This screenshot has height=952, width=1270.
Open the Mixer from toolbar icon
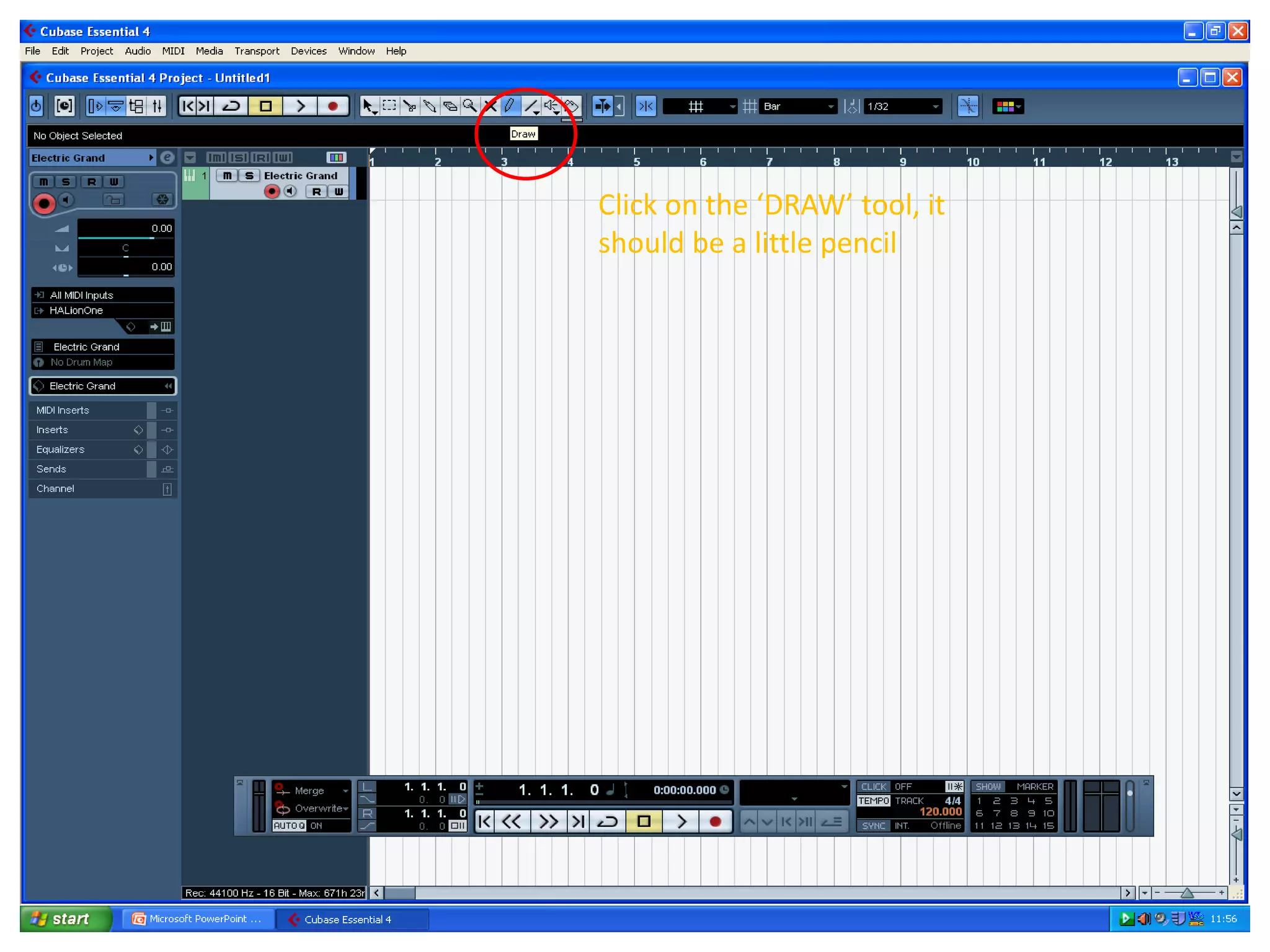pyautogui.click(x=157, y=106)
